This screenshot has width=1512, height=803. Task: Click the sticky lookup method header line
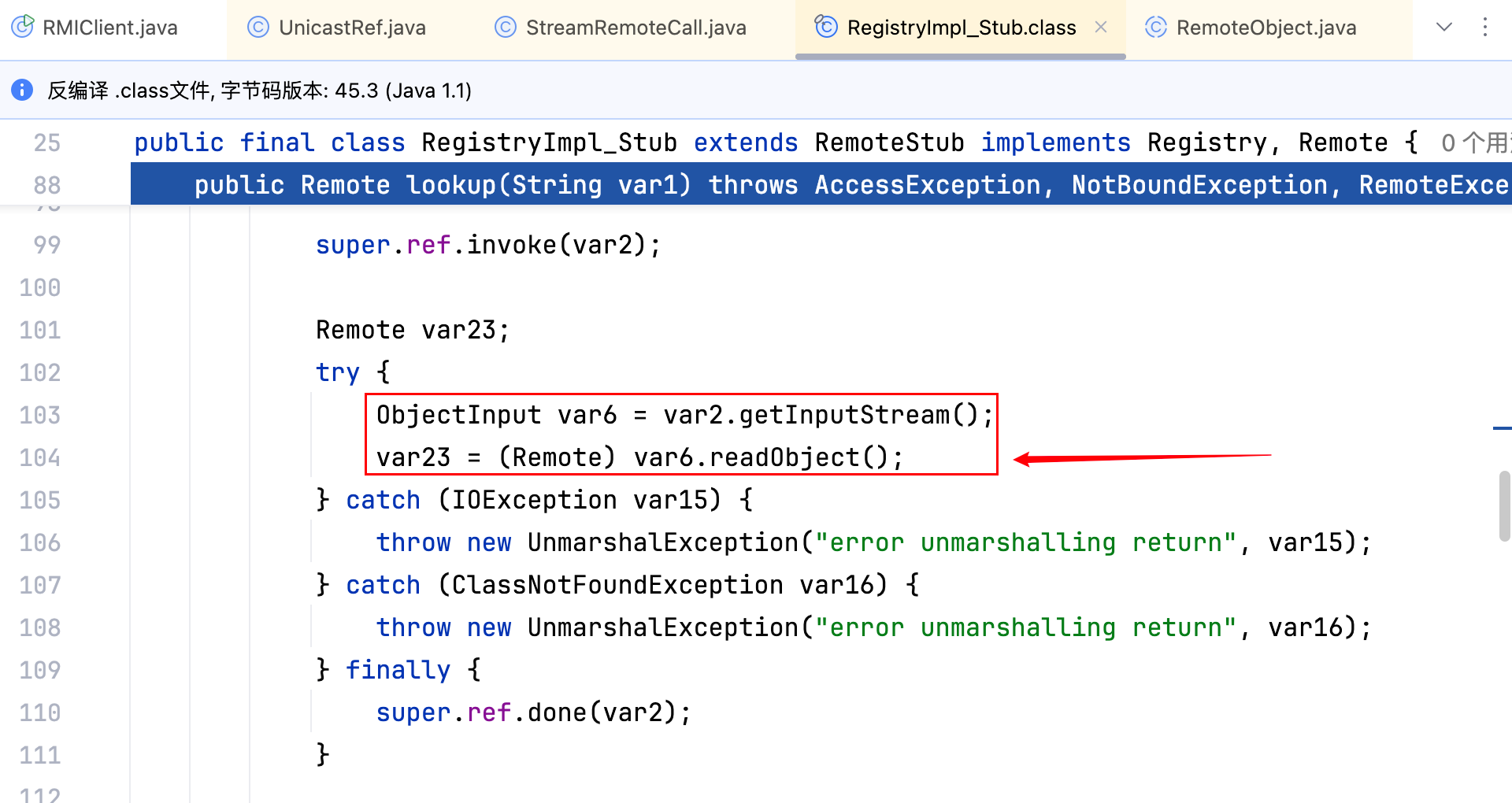(x=787, y=185)
